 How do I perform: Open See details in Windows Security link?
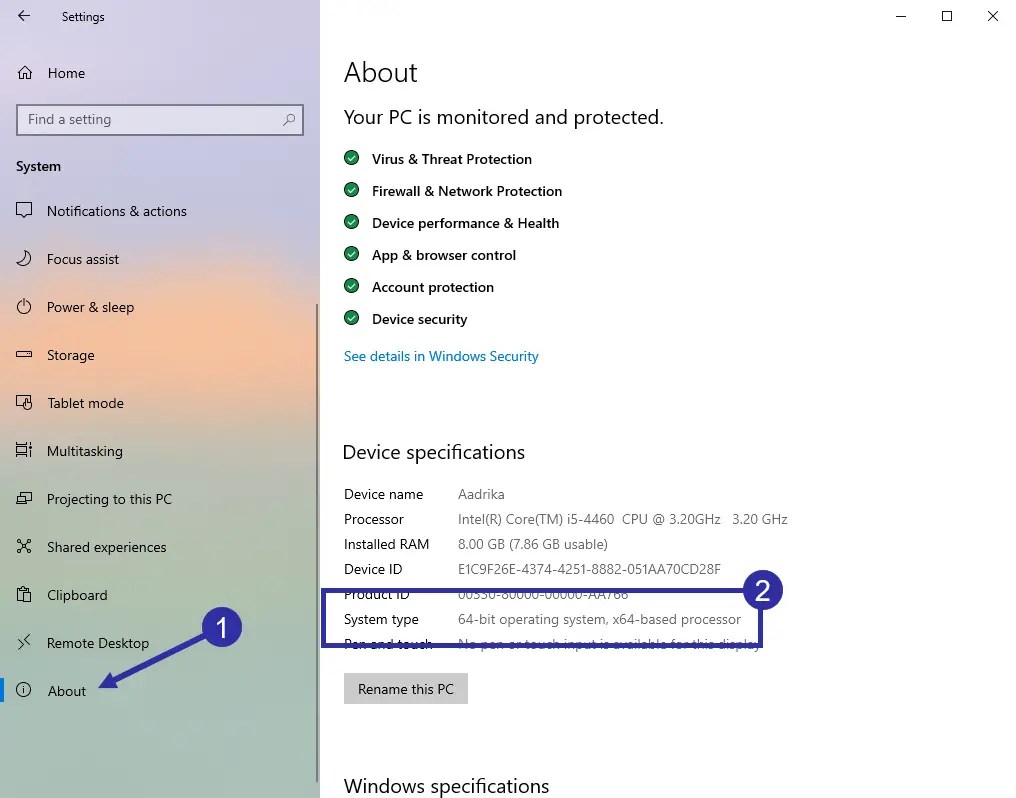[441, 356]
